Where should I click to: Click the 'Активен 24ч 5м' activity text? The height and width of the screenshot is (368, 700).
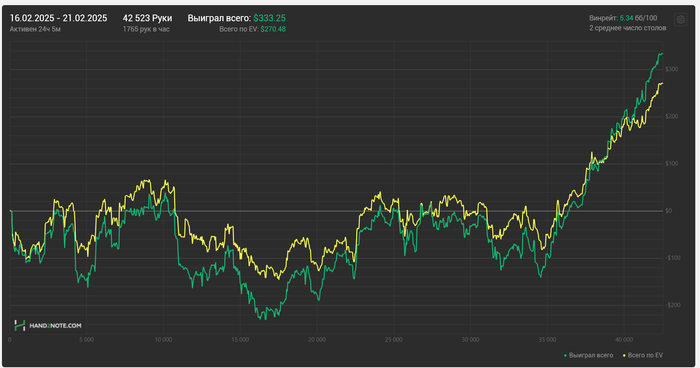pos(35,29)
